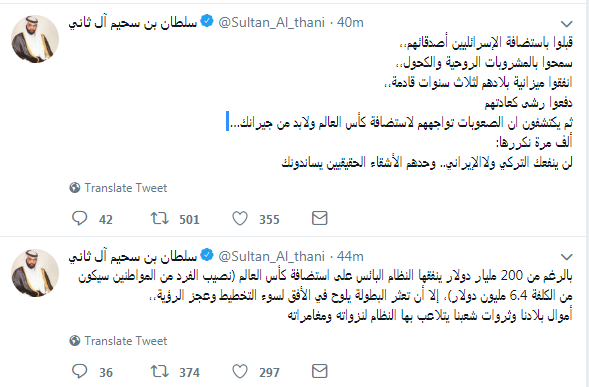Open the dropdown chevron on the 40m tweet
Image resolution: width=589 pixels, height=387 pixels.
click(x=566, y=24)
